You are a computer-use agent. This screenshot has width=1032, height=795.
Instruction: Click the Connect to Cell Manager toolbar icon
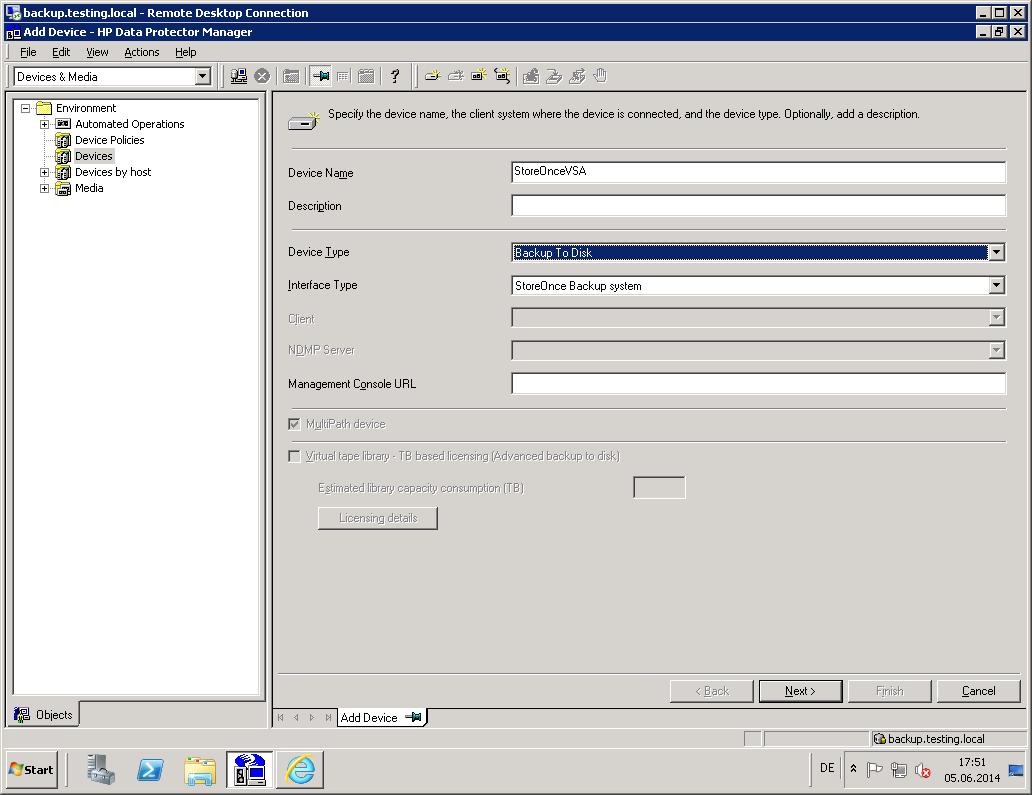click(x=239, y=76)
